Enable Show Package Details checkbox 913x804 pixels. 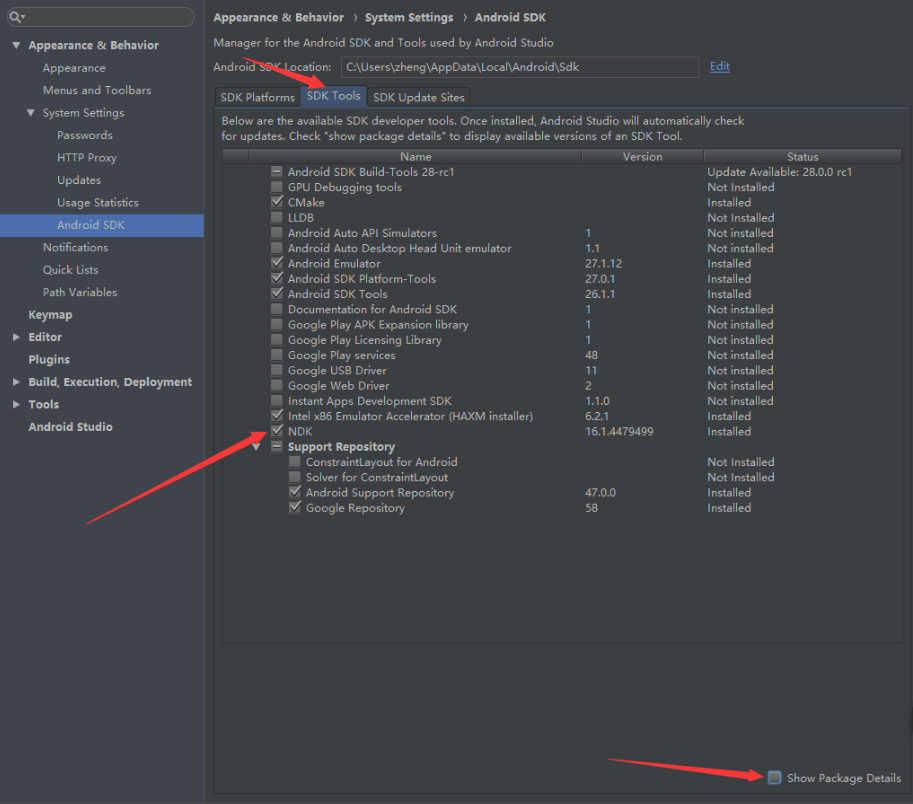(774, 777)
